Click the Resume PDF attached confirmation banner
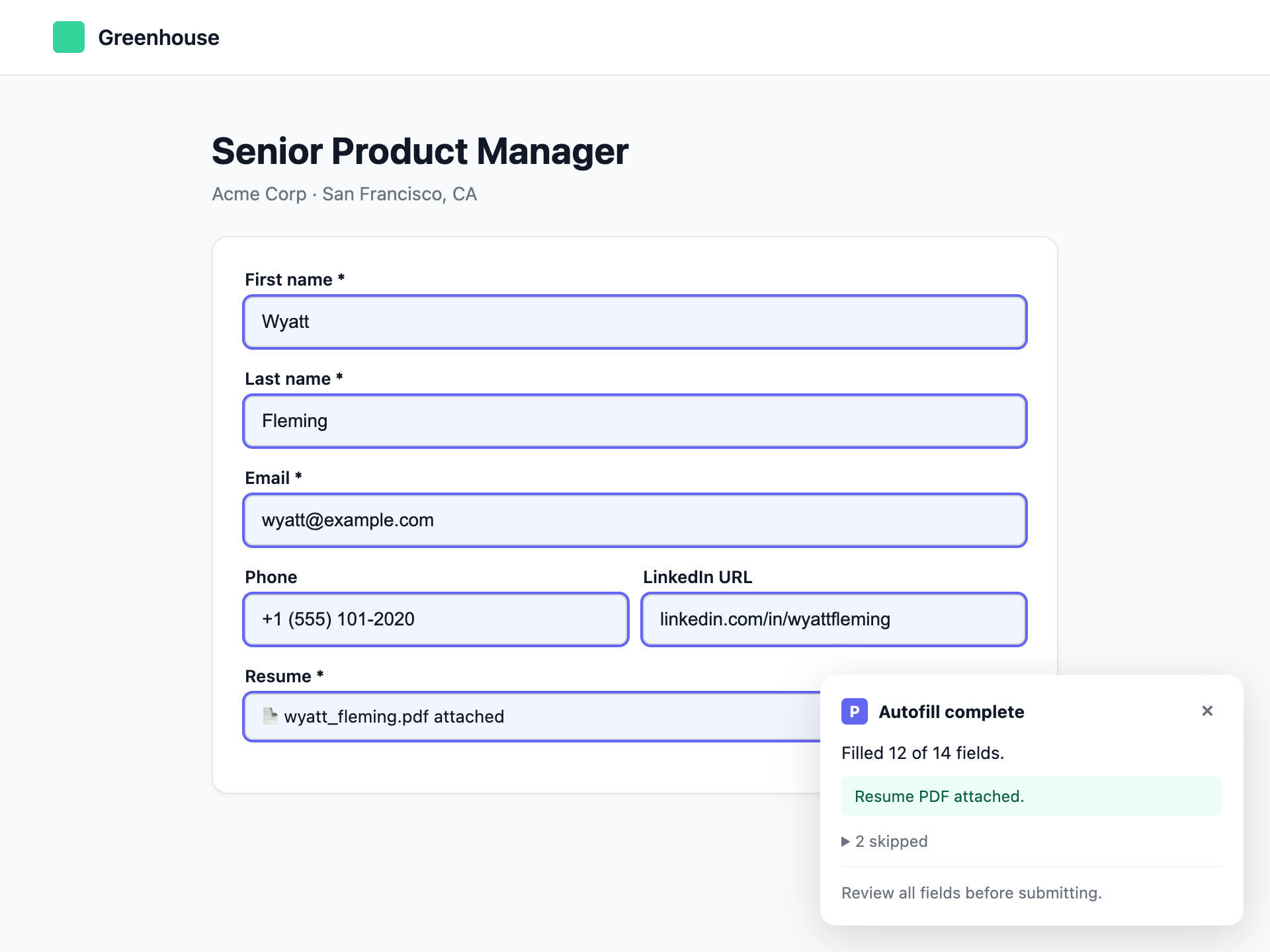This screenshot has width=1270, height=952. click(1032, 796)
